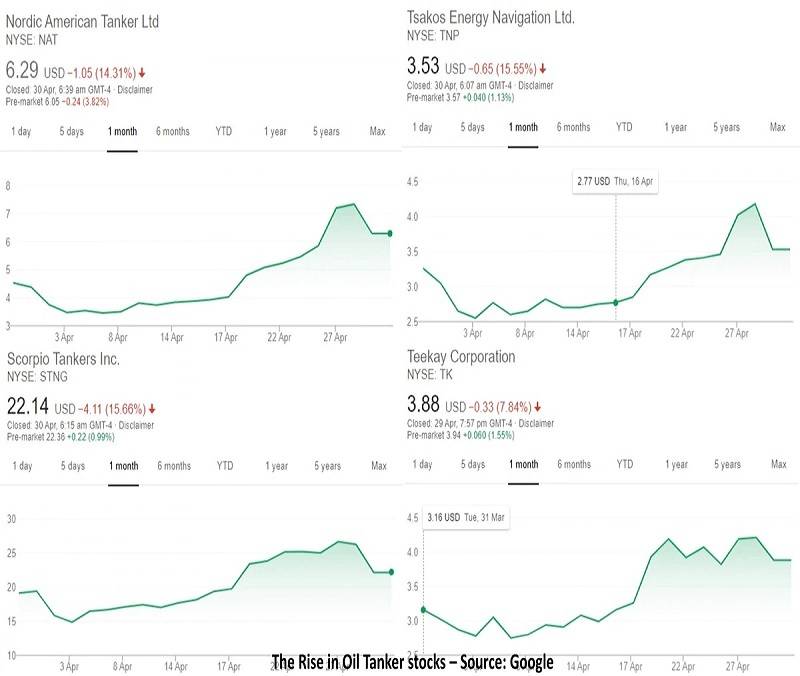
Task: Select 6 months tab for Tsakos Energy Navigation
Action: point(573,127)
